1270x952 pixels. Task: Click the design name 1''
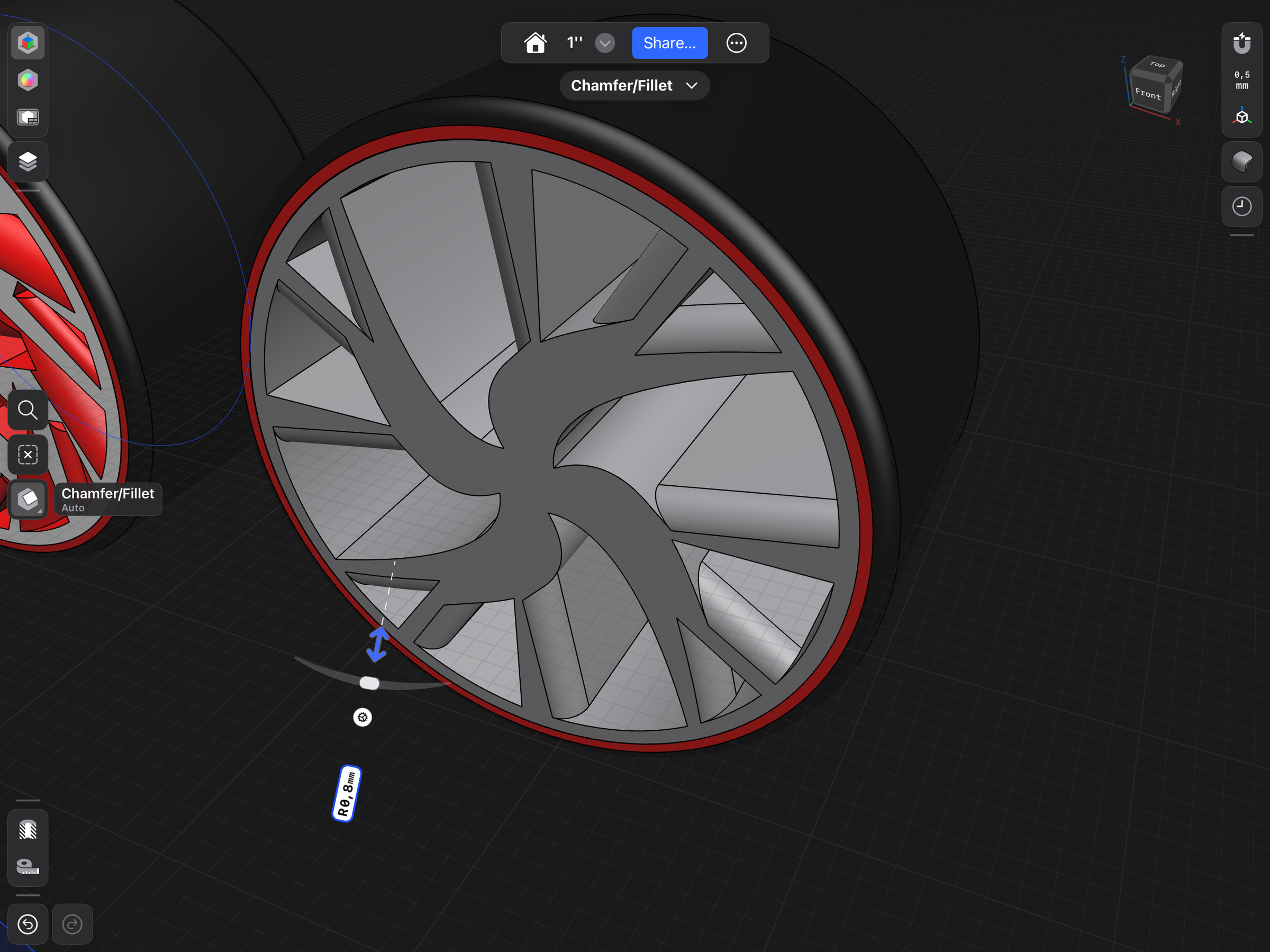point(575,43)
